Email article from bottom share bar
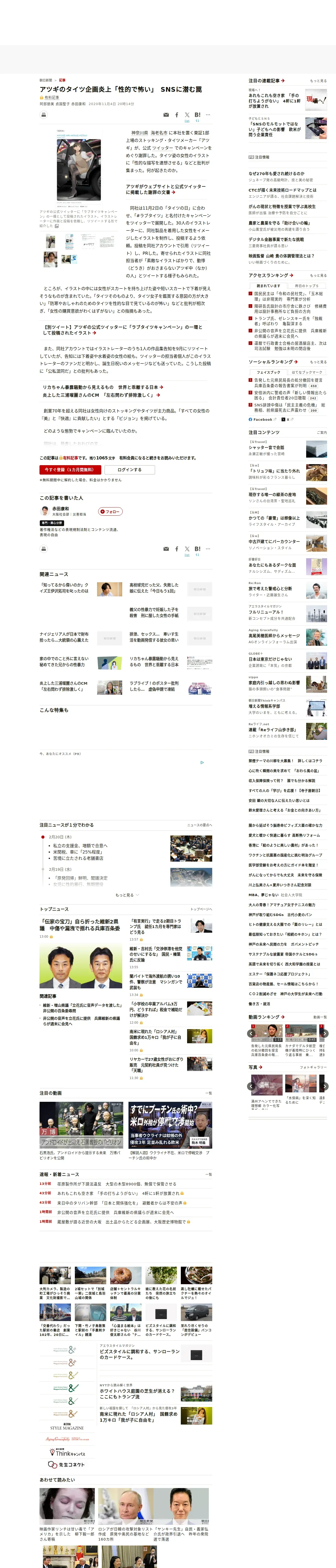This screenshot has height=1568, width=336. click(166, 549)
